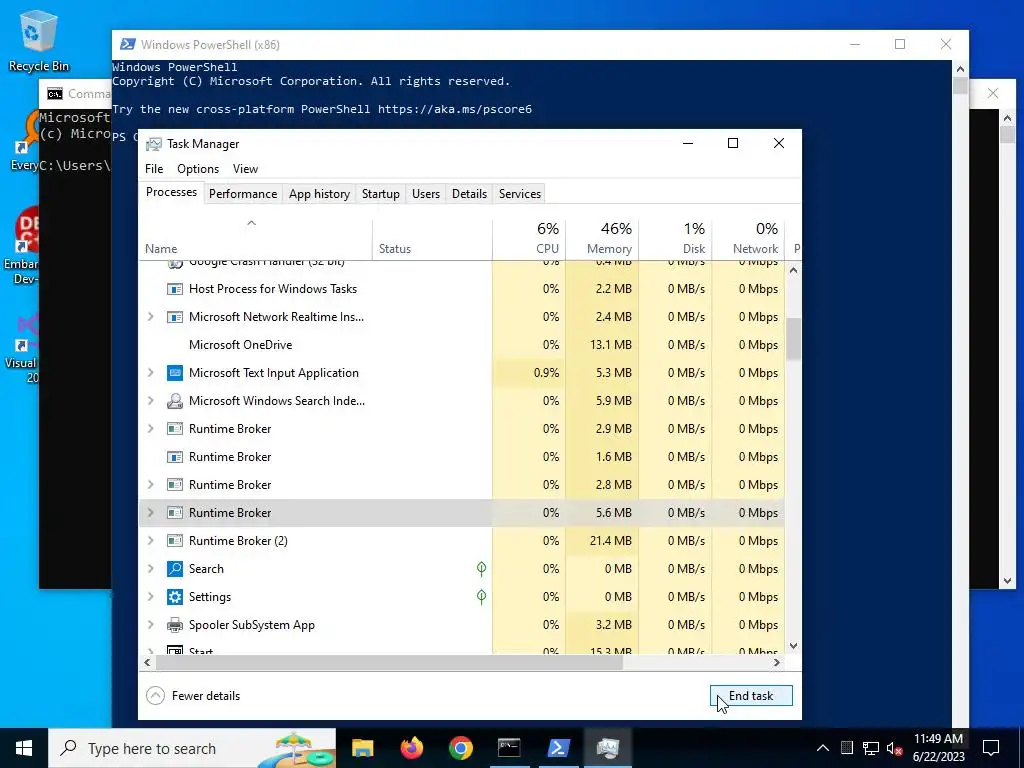The height and width of the screenshot is (768, 1024).
Task: Expand the Search process row
Action: coord(151,569)
